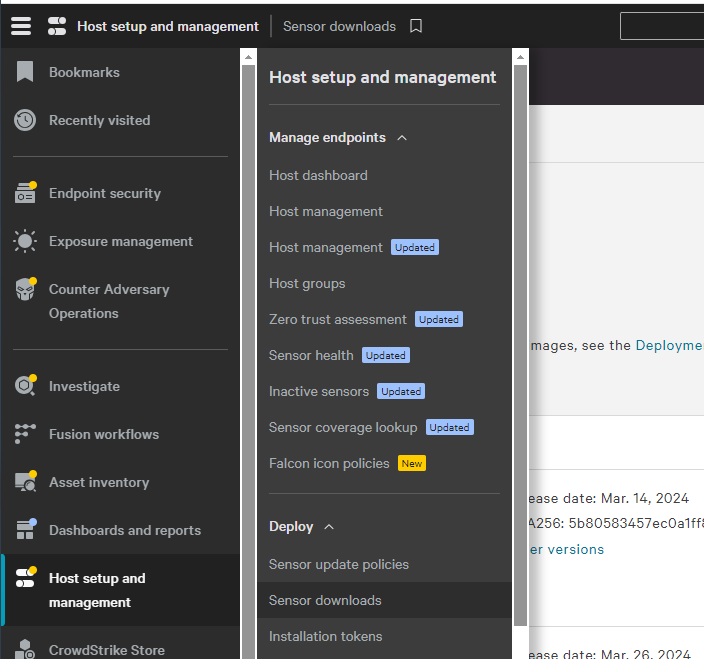Open Zero trust assessment

coord(338,319)
